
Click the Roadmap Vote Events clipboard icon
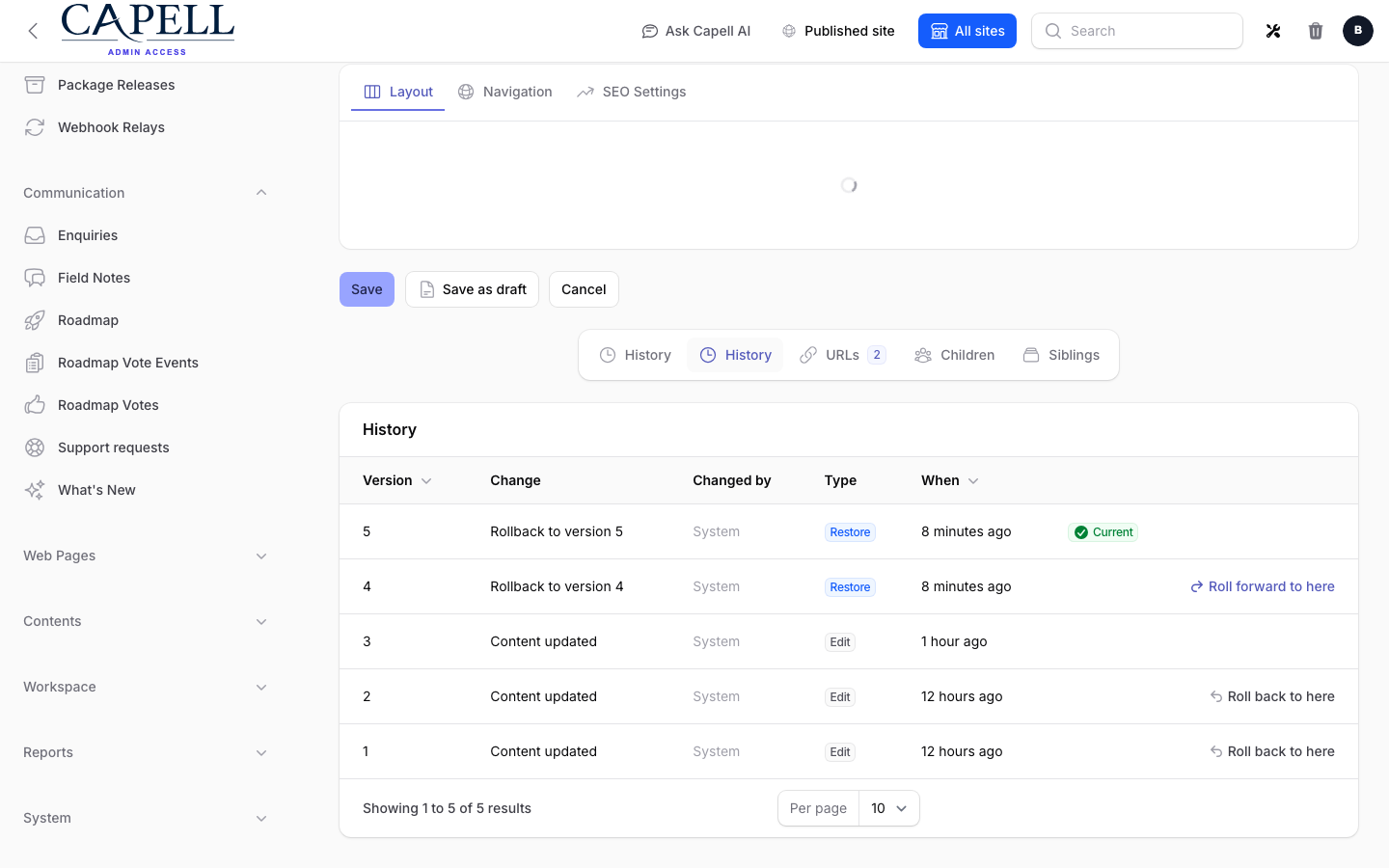(35, 363)
